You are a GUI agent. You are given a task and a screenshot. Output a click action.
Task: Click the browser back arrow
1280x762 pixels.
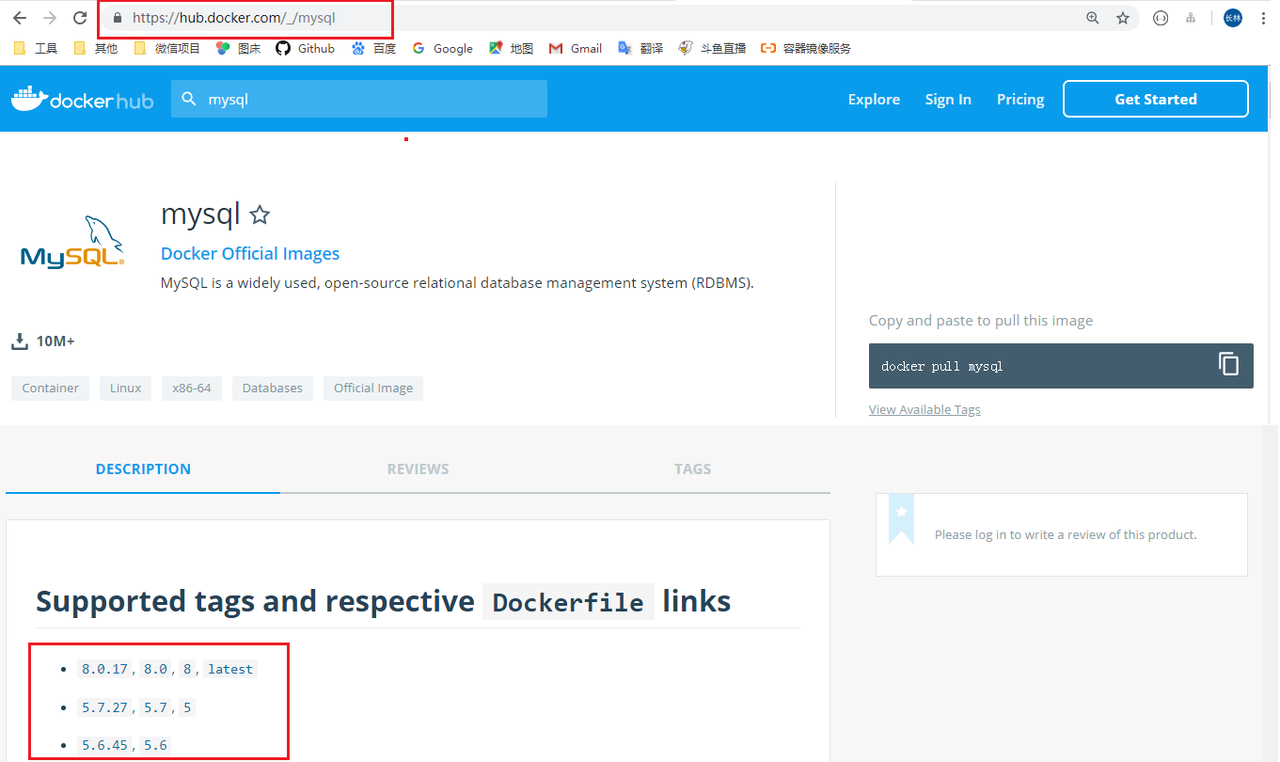[x=19, y=18]
